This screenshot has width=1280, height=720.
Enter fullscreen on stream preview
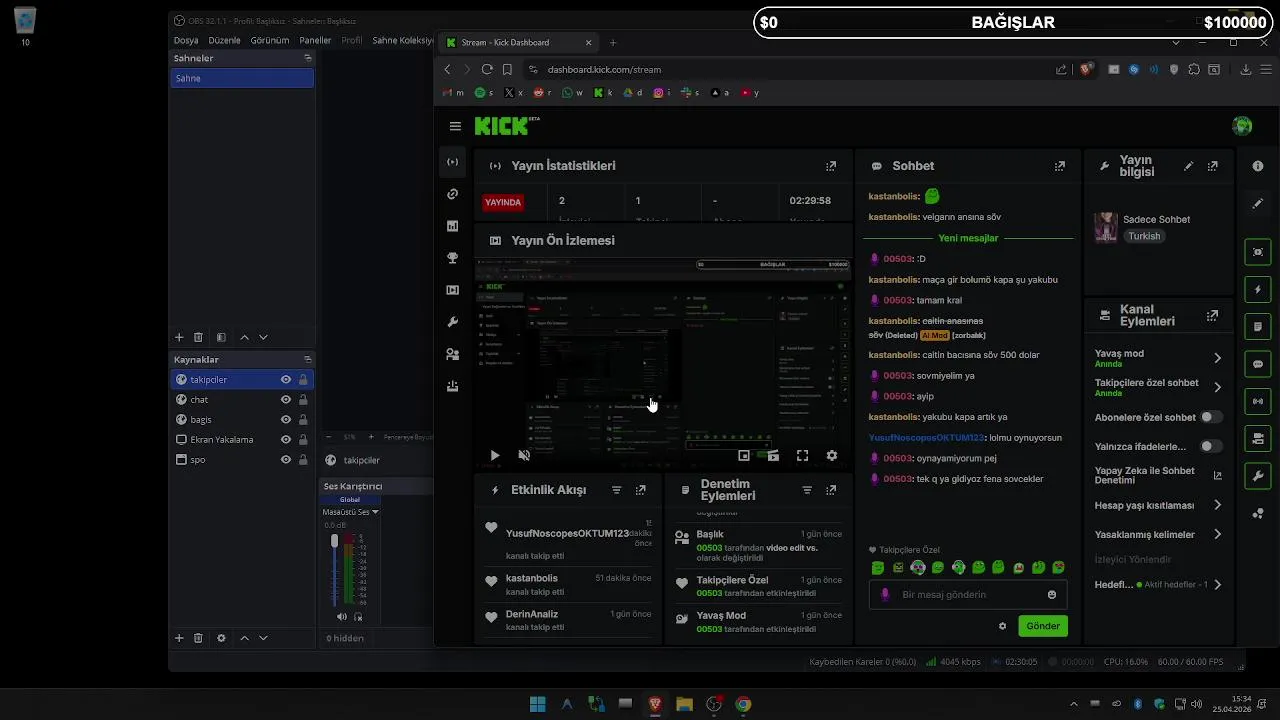802,455
